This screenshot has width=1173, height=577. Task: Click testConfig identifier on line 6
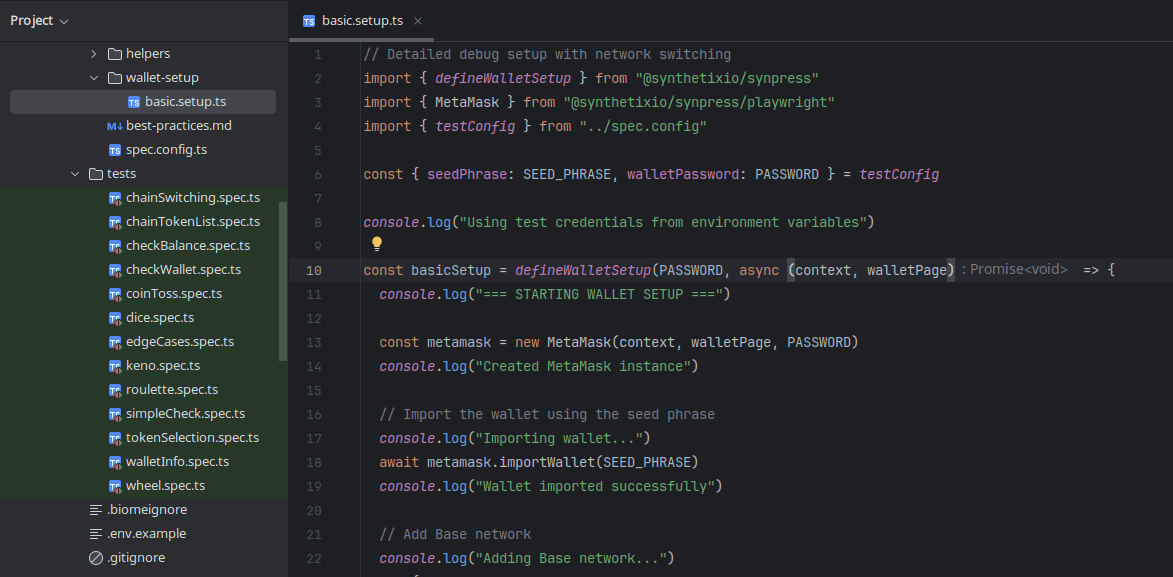pyautogui.click(x=899, y=174)
